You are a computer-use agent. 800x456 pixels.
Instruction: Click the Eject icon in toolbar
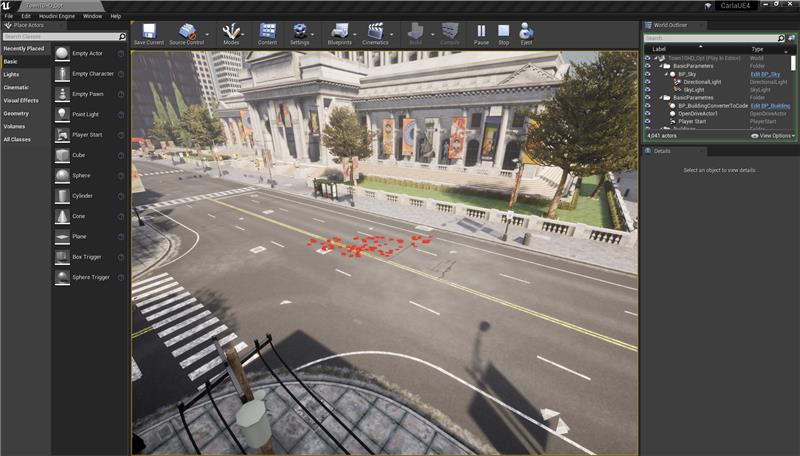coord(525,31)
